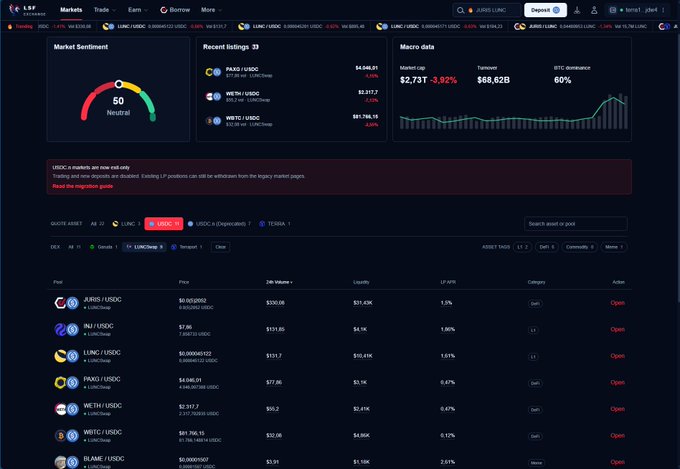Sort by the Price column header

(x=184, y=282)
